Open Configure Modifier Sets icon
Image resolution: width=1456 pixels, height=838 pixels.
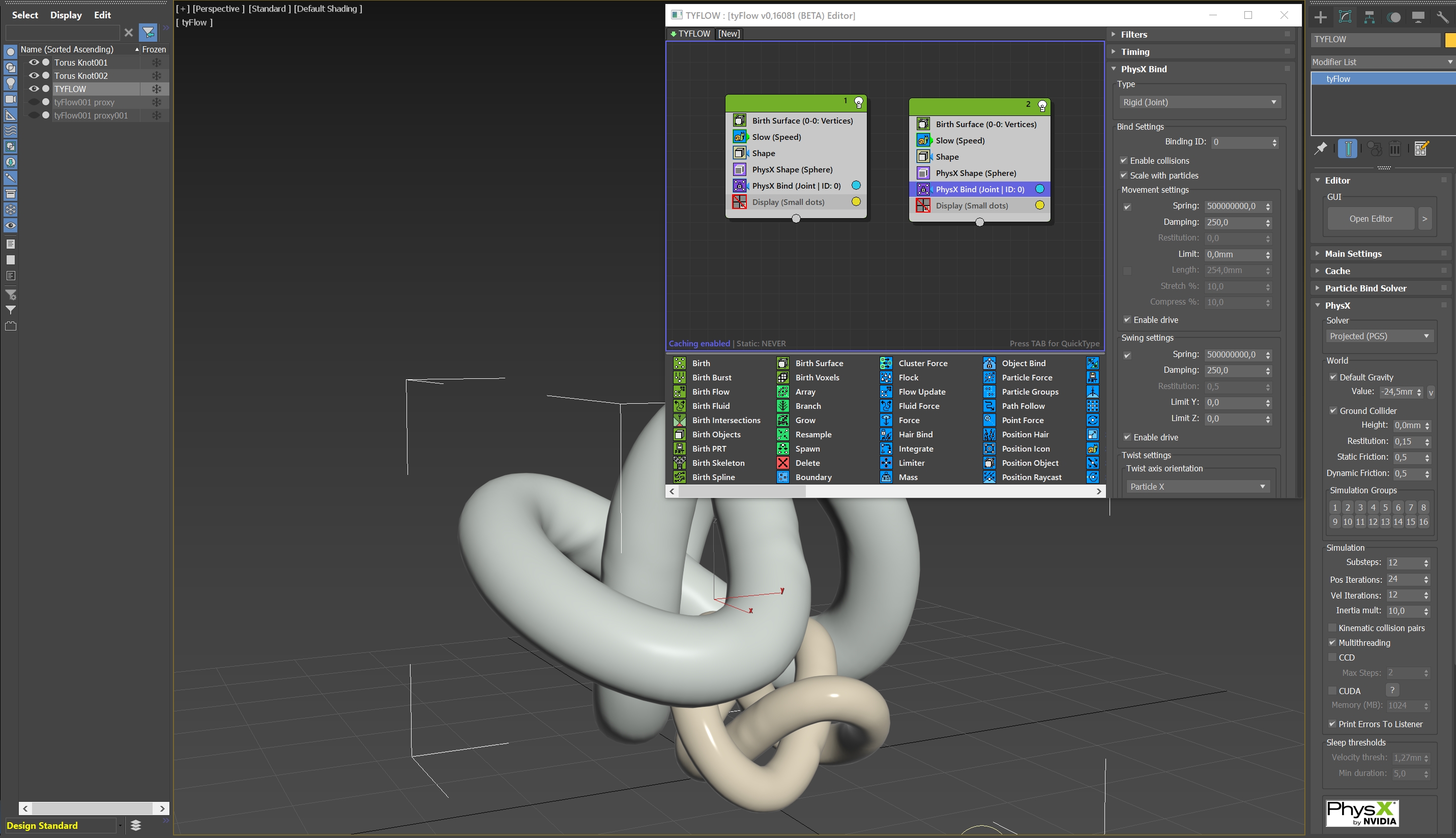tap(1421, 148)
